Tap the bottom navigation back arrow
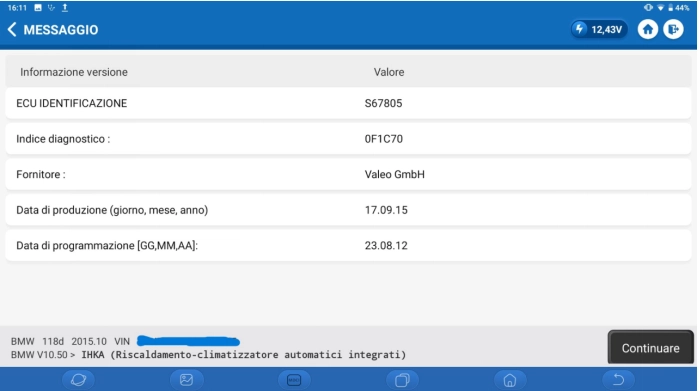This screenshot has width=699, height=391. [618, 380]
